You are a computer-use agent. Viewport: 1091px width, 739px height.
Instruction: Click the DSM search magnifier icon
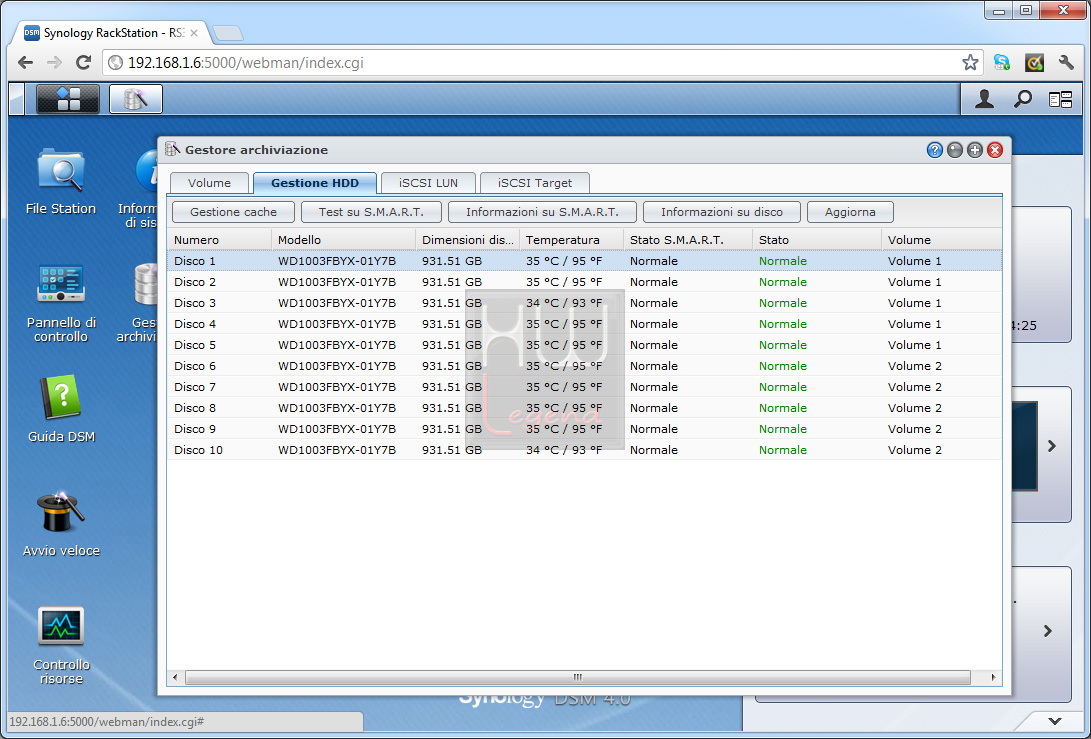coord(1022,99)
